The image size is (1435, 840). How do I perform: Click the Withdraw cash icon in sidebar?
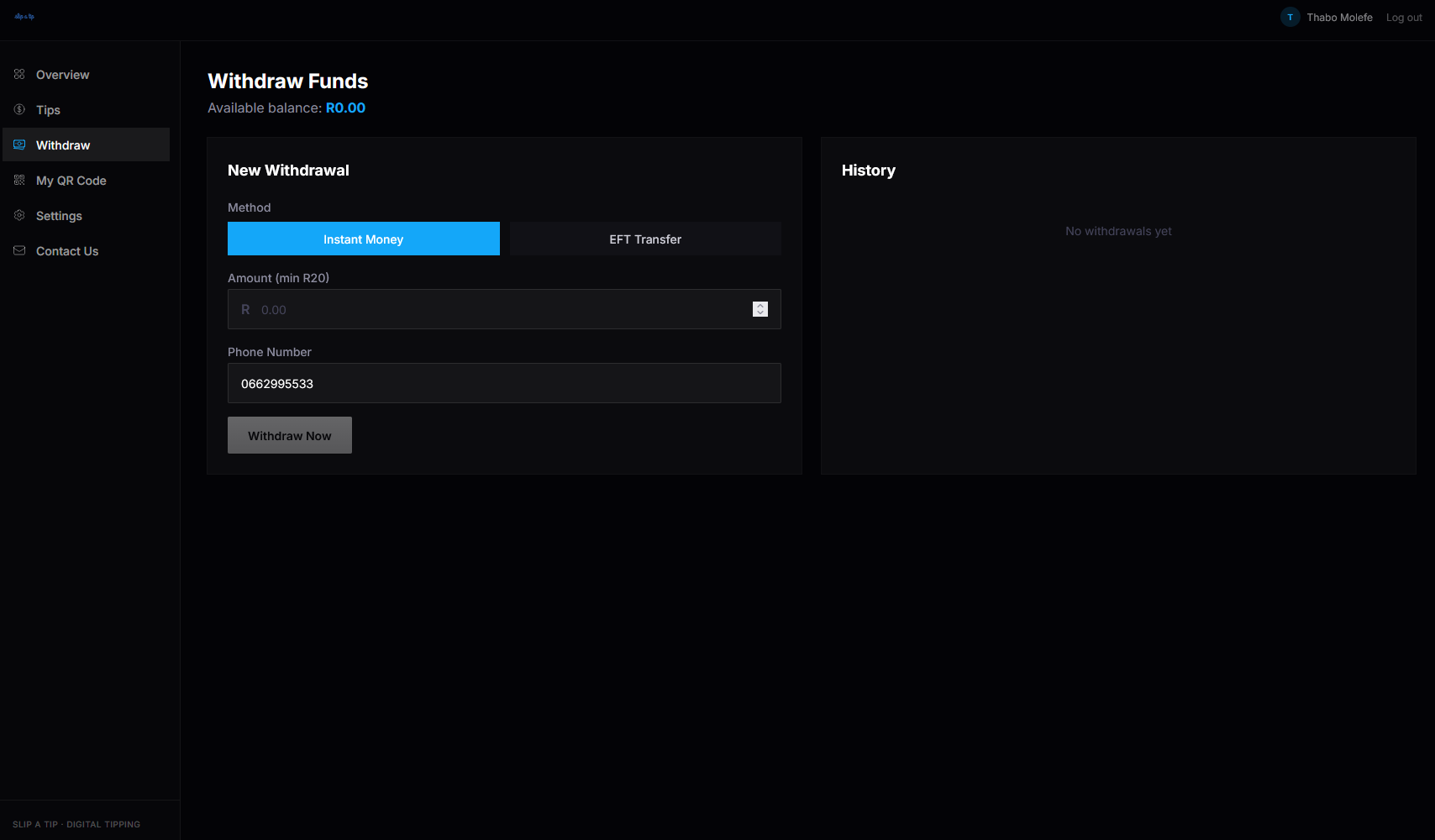click(19, 145)
